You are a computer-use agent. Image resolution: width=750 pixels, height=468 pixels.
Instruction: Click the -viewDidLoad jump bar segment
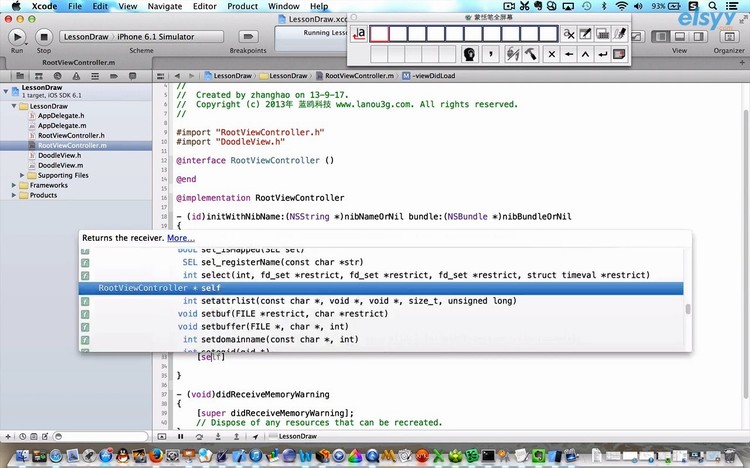[x=429, y=76]
